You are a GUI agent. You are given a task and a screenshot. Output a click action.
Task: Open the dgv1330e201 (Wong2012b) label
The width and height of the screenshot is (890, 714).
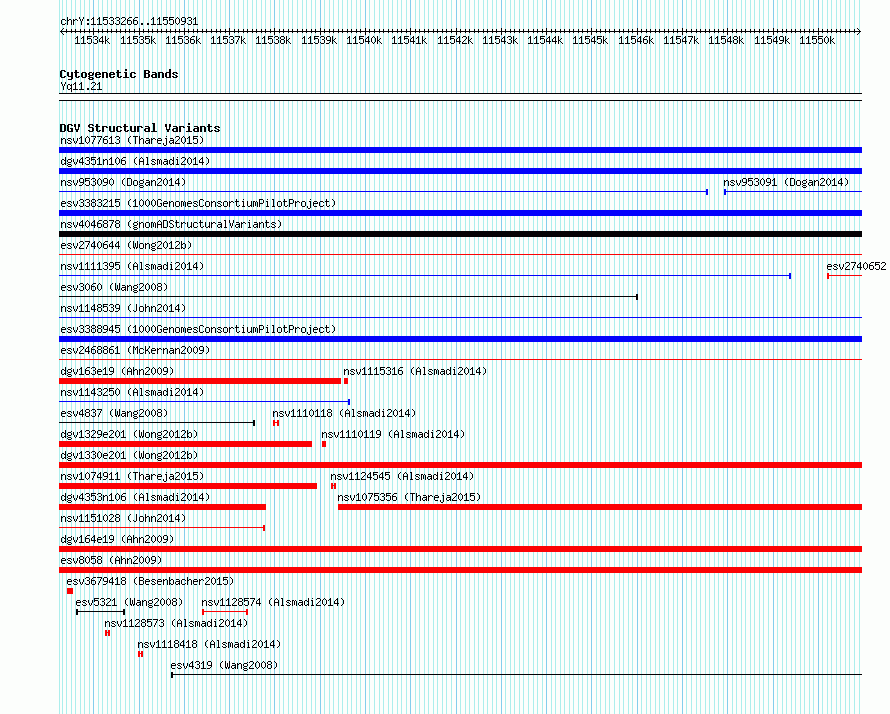[129, 455]
